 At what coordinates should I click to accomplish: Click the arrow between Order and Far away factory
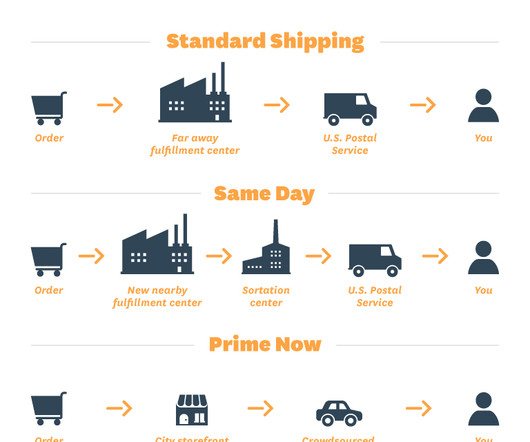point(110,105)
